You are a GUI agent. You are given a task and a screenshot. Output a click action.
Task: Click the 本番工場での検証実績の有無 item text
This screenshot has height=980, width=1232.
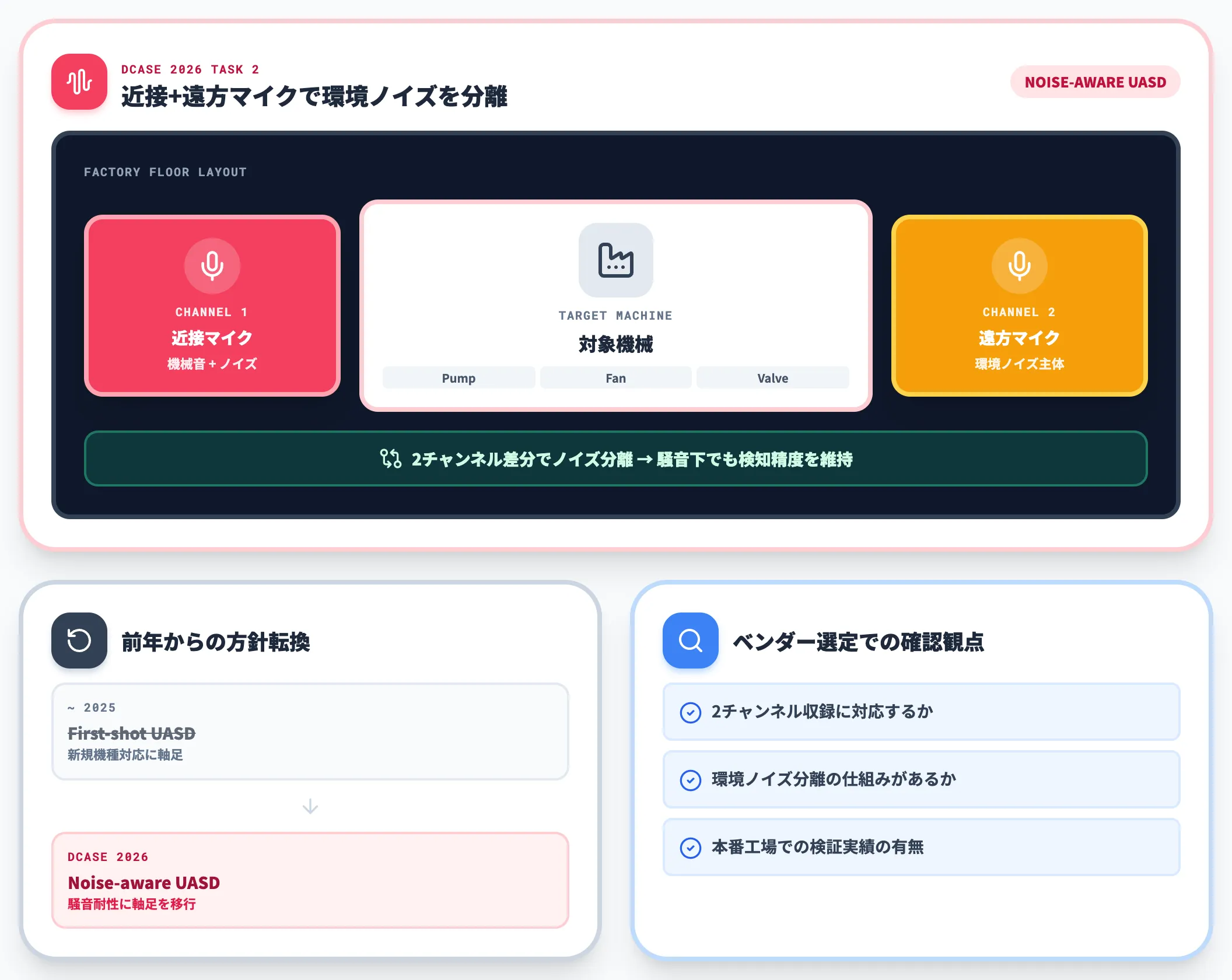[x=817, y=847]
